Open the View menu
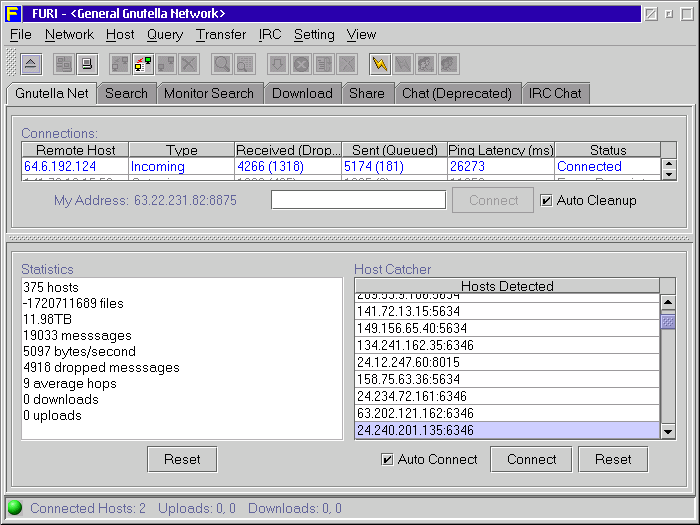 coord(361,34)
